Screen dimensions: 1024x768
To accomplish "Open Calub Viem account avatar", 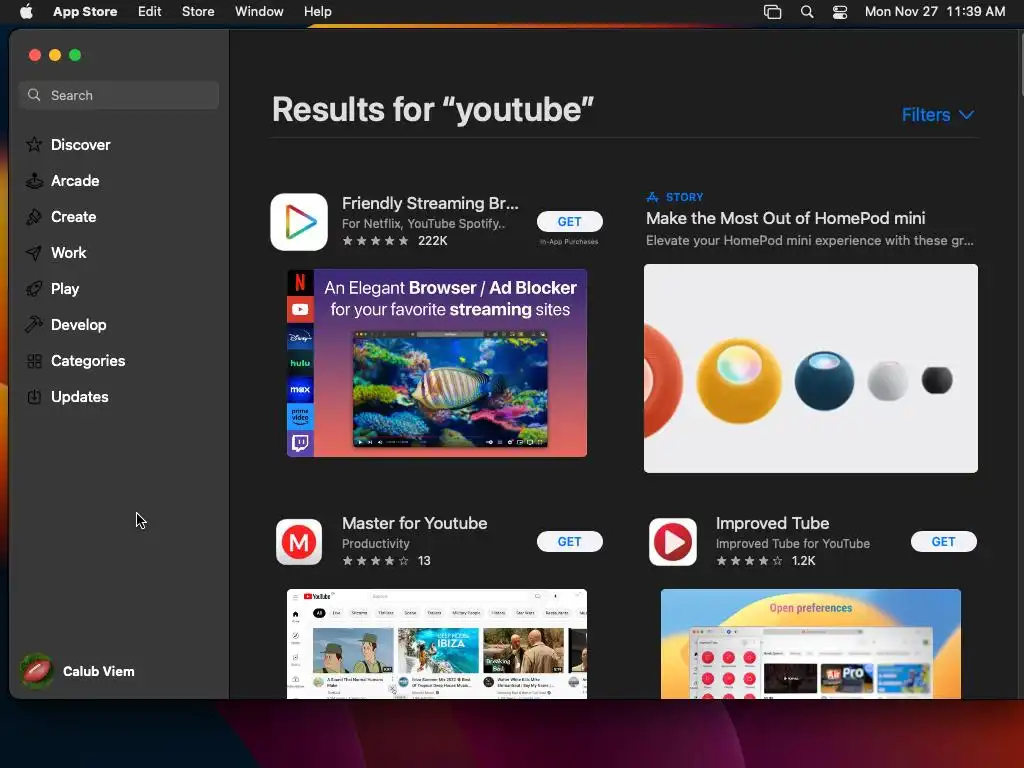I will (x=36, y=671).
